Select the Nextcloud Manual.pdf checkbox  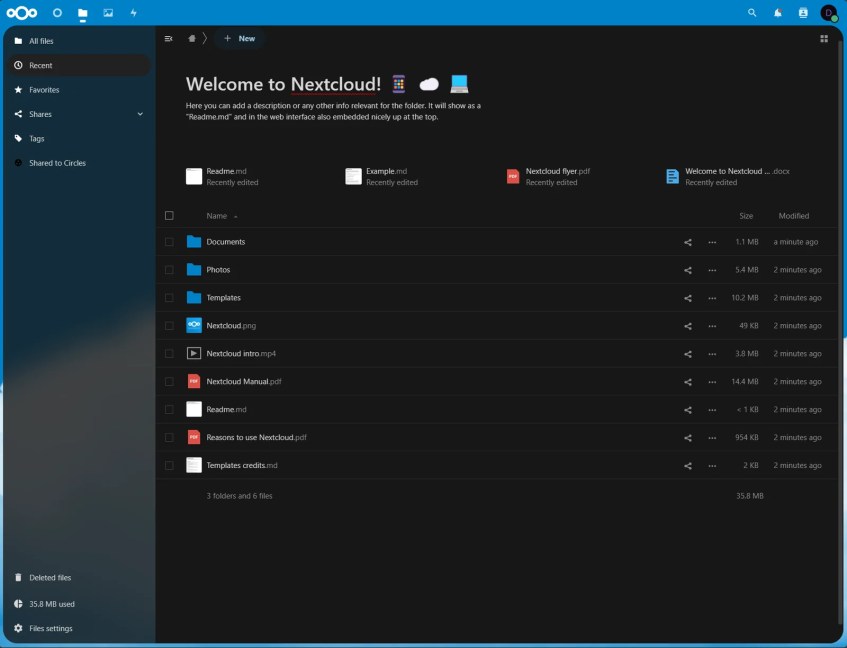click(x=169, y=381)
